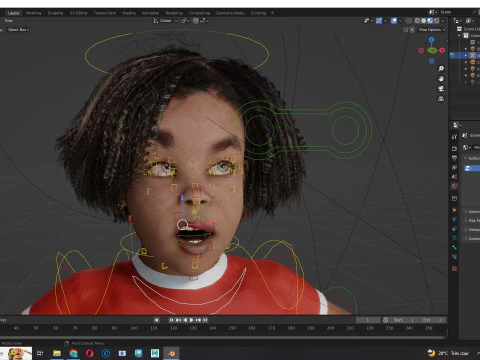
Task: Open the Tool properties tab
Action: pyautogui.click(x=454, y=137)
